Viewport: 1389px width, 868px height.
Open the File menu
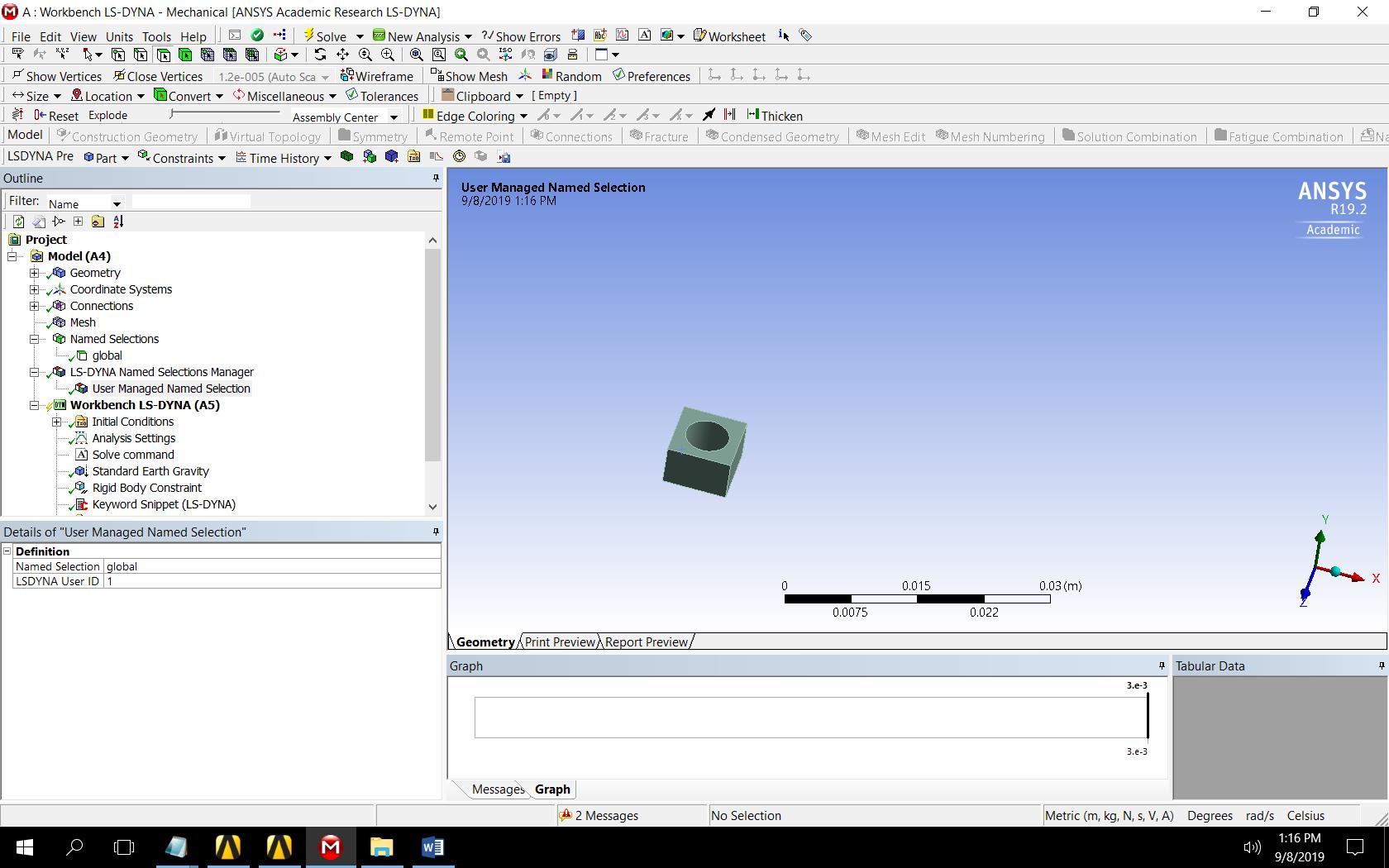pos(21,36)
